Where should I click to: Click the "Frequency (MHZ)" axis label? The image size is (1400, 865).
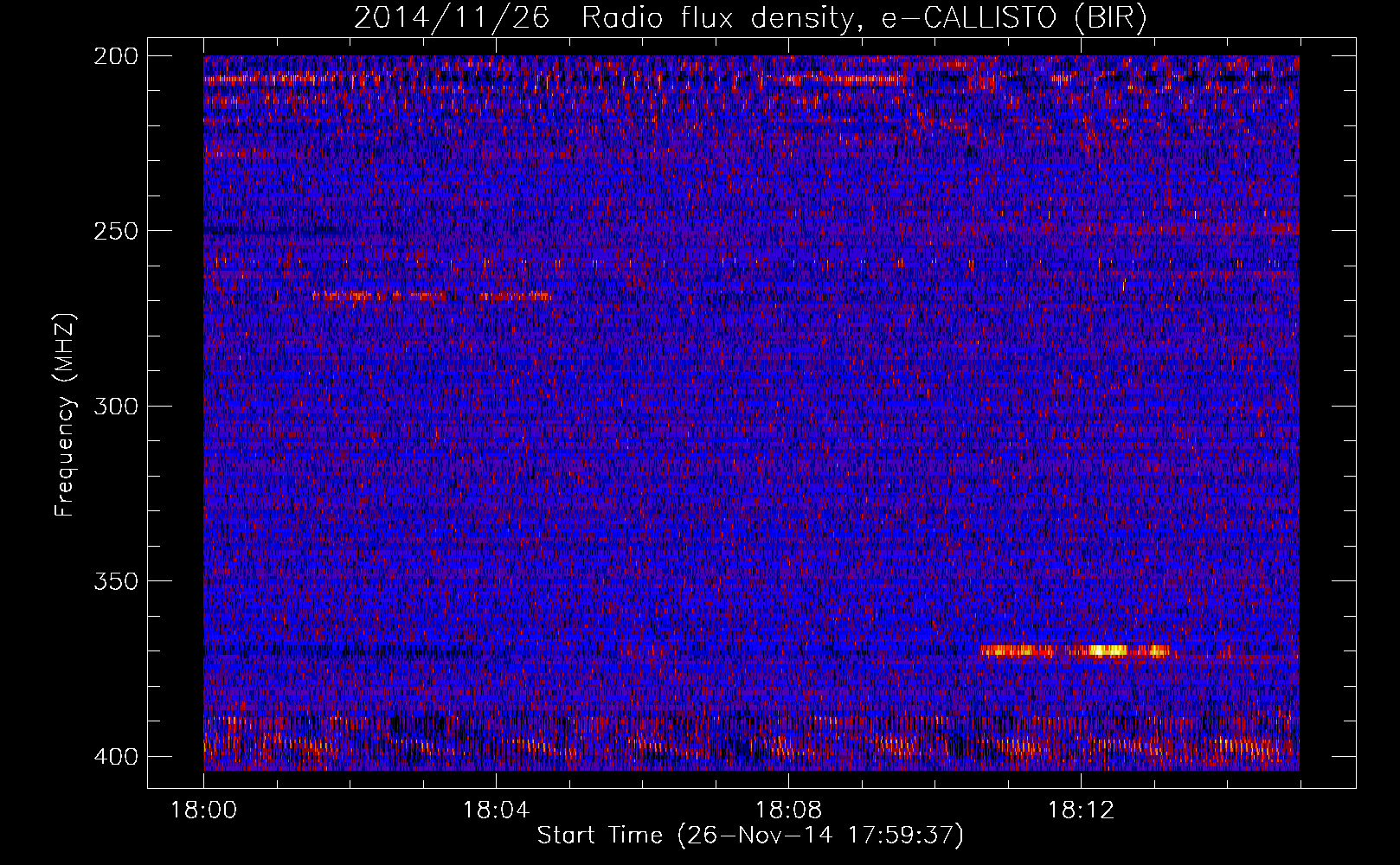click(x=65, y=415)
